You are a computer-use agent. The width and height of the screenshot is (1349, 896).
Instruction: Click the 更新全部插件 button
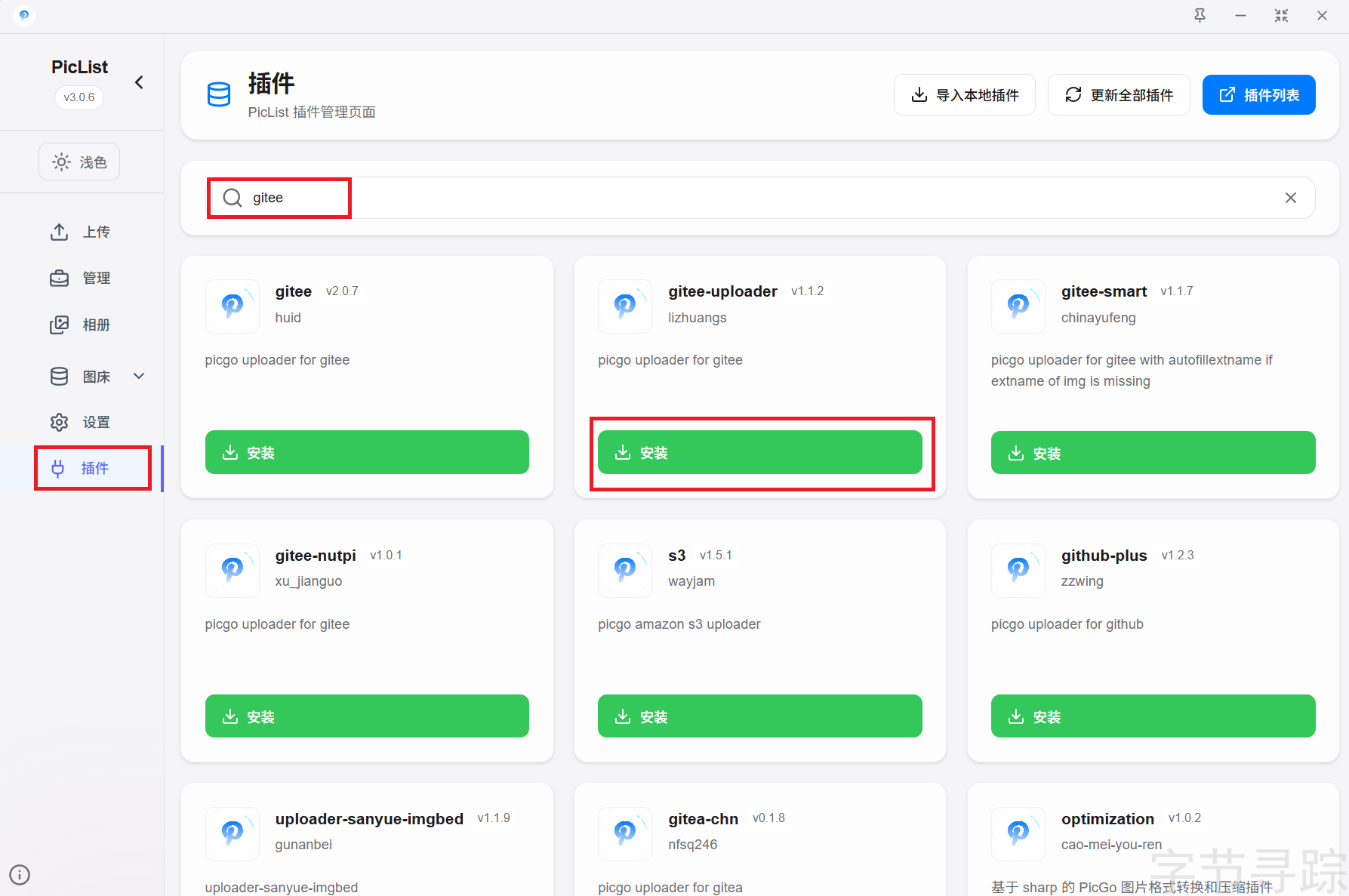tap(1119, 95)
